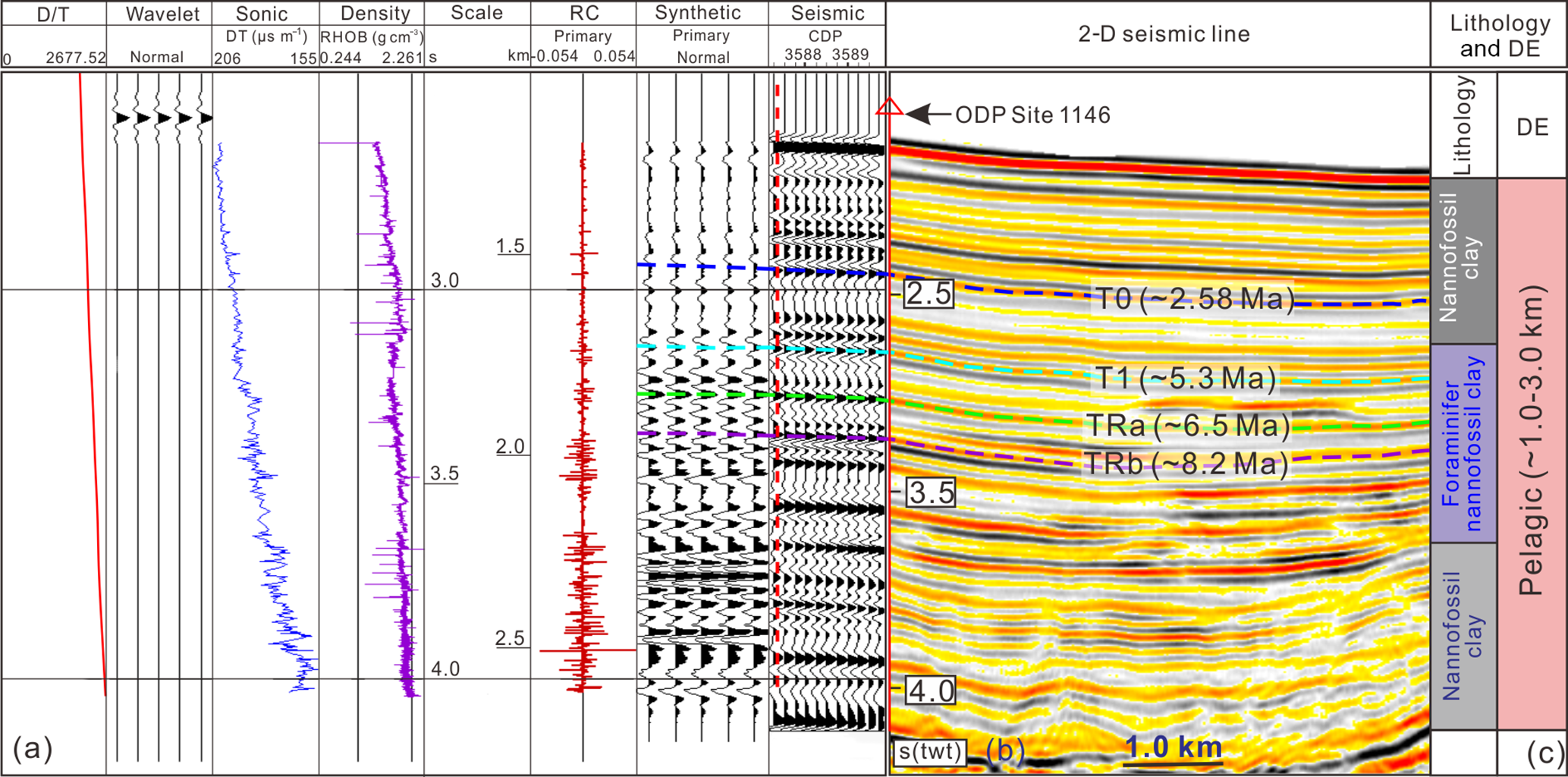Viewport: 1568px width, 777px height.
Task: Select the Sonic column header
Action: coord(262,14)
